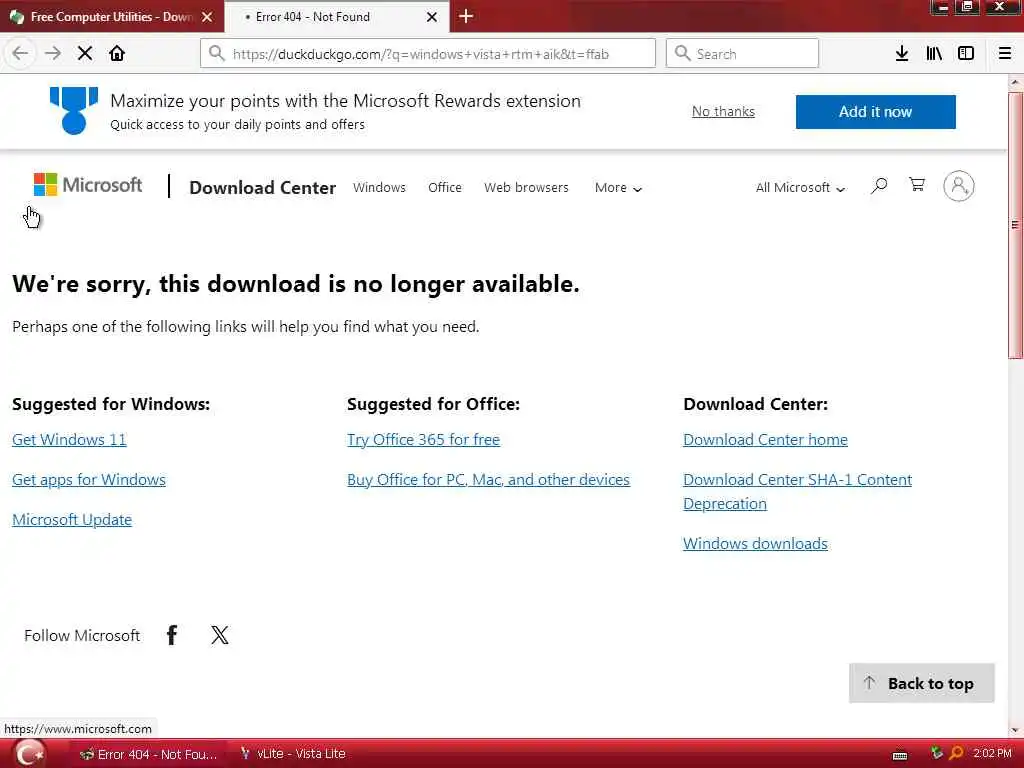Close the Free Computer Utilities tab
Image resolution: width=1024 pixels, height=768 pixels.
[207, 17]
